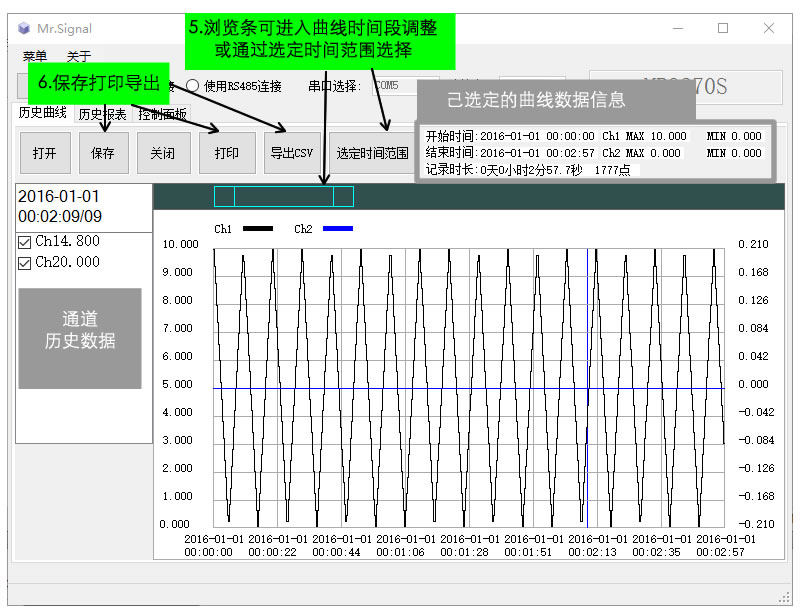Open the 菜单 menu

(x=35, y=56)
